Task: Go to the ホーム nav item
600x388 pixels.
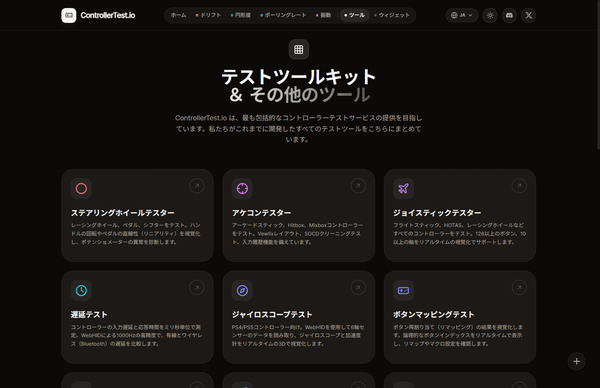Action: coord(179,15)
